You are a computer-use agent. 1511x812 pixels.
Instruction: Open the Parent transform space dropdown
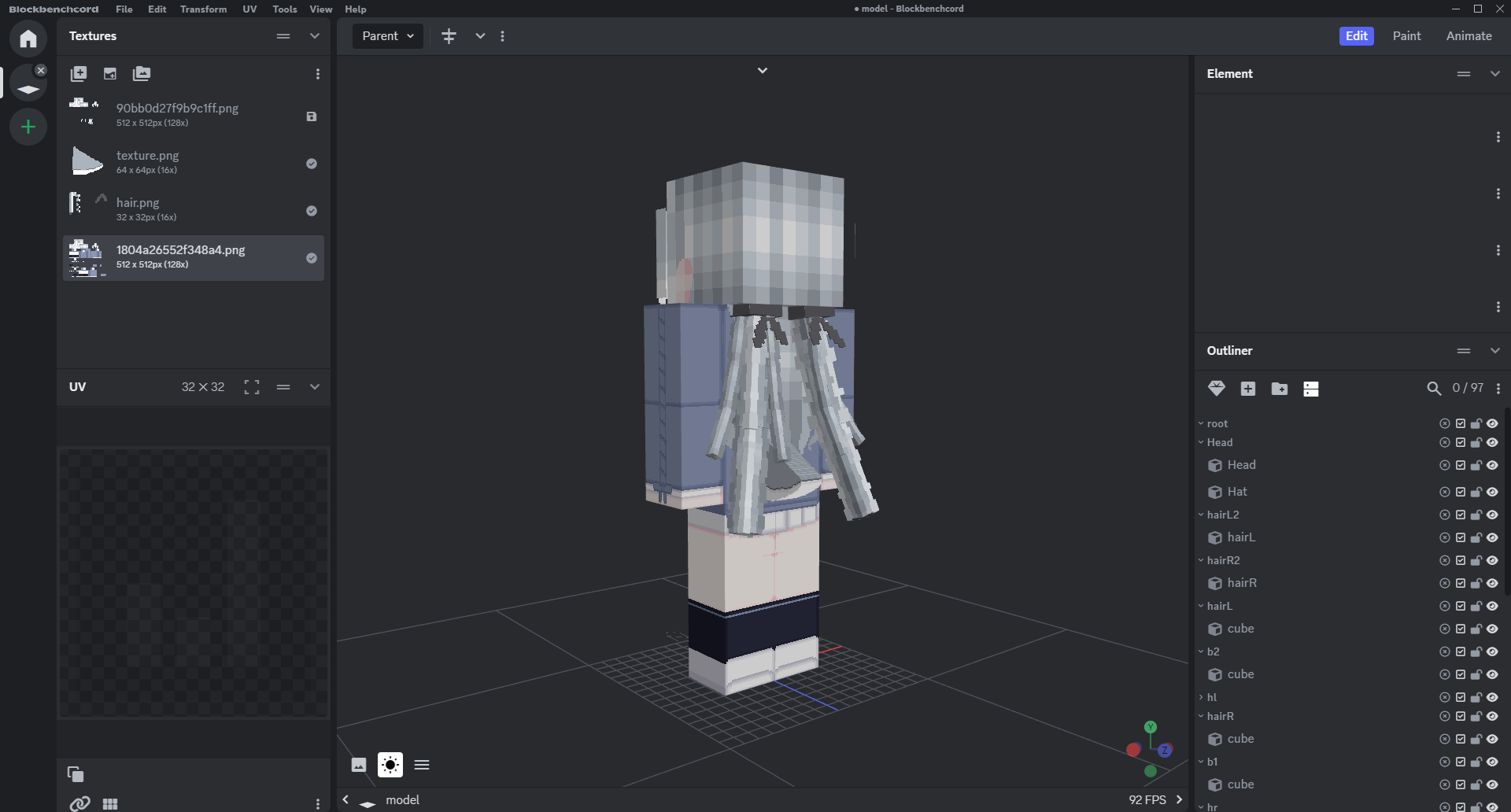tap(388, 36)
